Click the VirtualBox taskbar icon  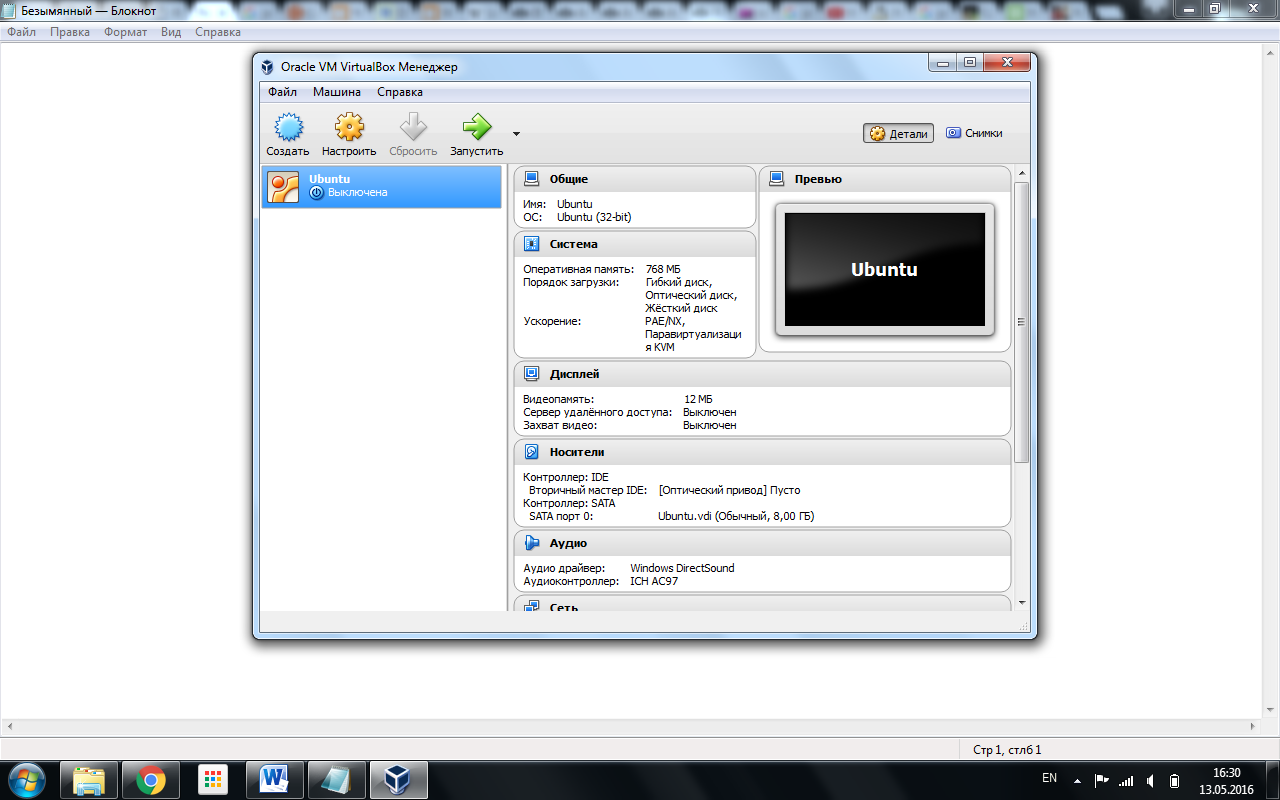pos(399,779)
